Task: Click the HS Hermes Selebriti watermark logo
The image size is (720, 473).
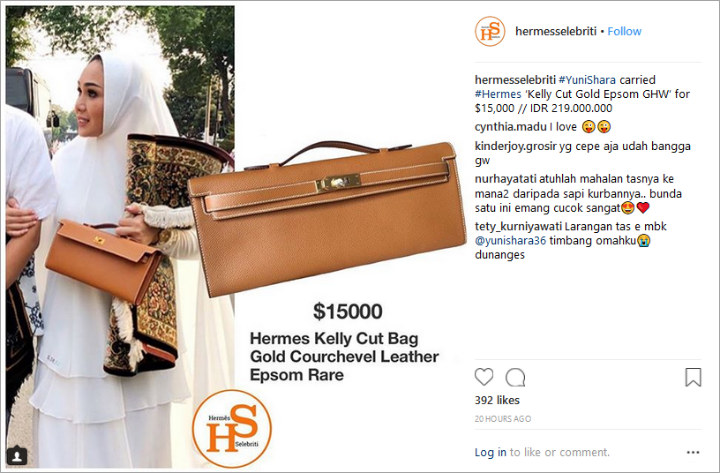Action: [232, 428]
